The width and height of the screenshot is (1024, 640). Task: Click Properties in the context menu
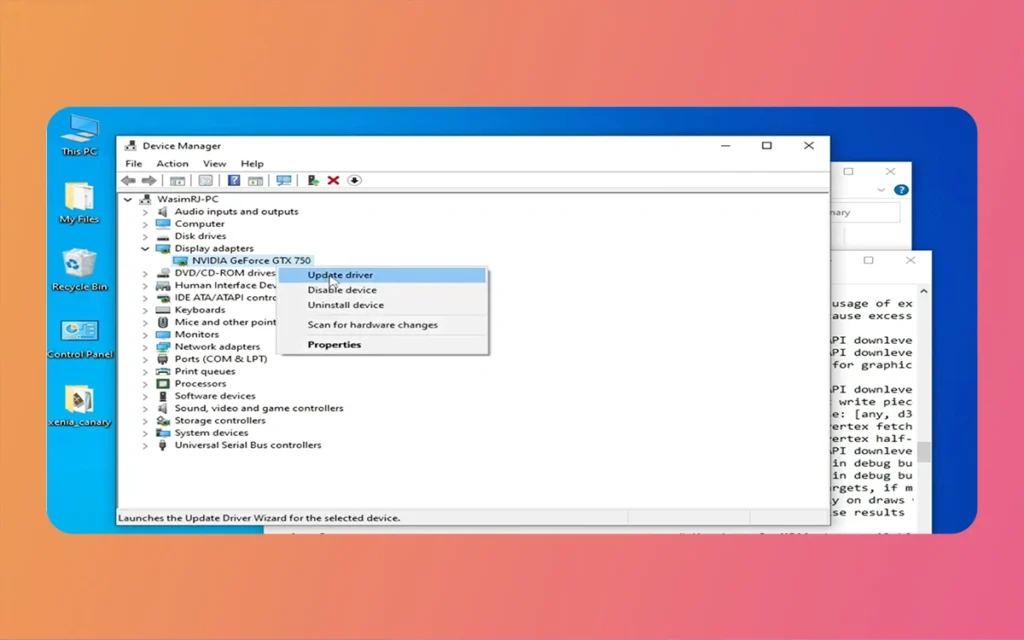point(334,345)
